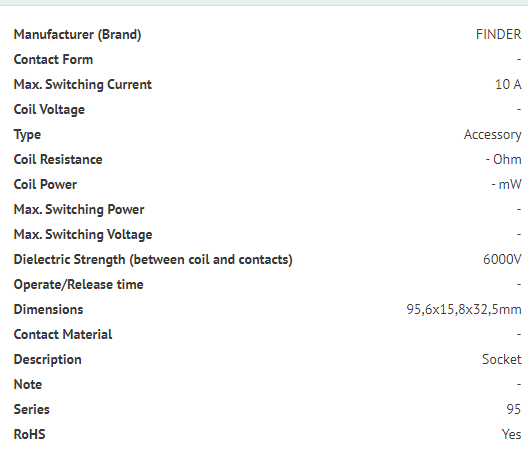Select the Max. Switching Power label

(79, 209)
